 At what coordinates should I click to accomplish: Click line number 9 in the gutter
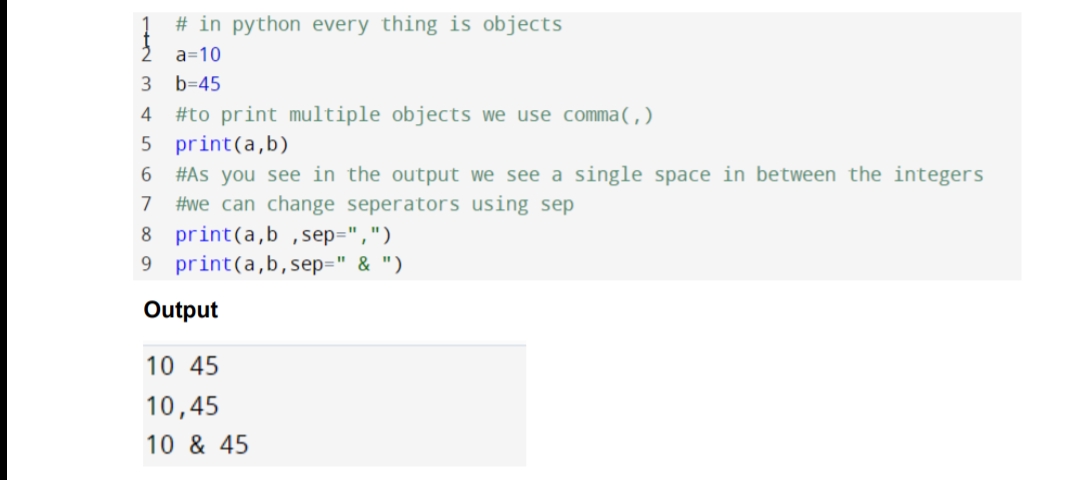[x=146, y=264]
